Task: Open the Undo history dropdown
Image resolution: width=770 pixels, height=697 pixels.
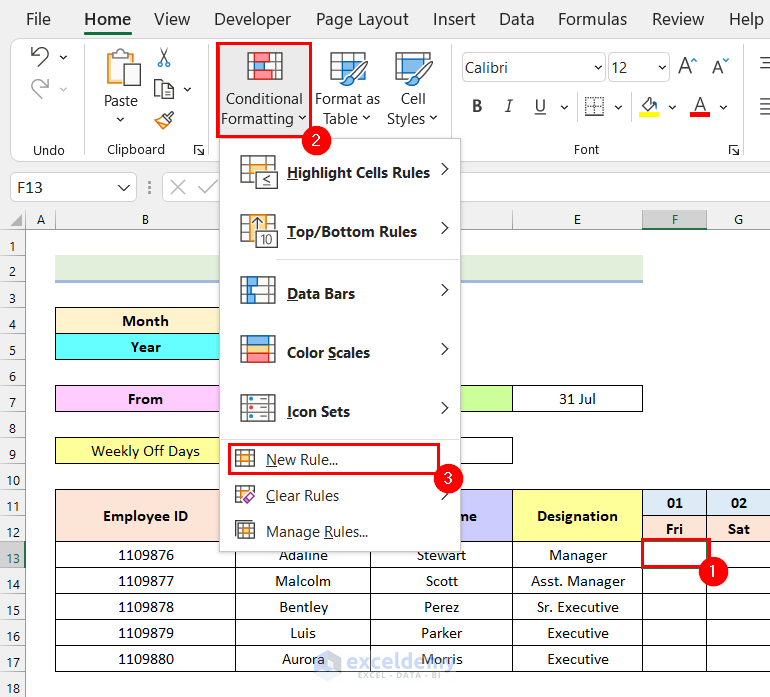Action: click(x=64, y=57)
